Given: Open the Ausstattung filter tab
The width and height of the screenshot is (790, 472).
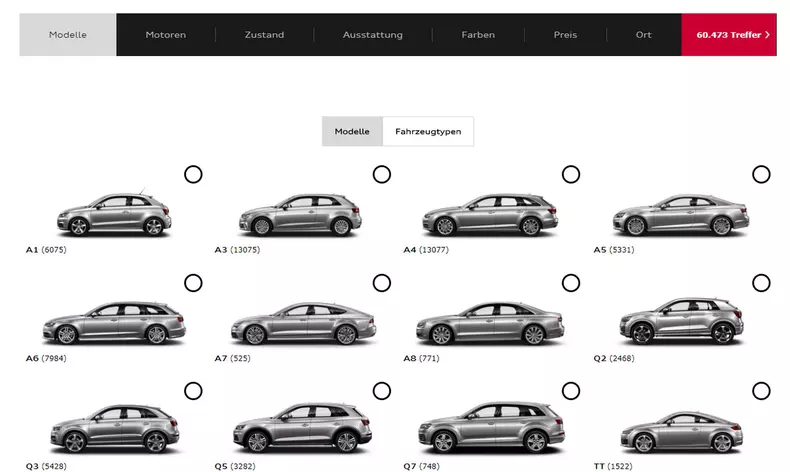Looking at the screenshot, I should pos(372,35).
